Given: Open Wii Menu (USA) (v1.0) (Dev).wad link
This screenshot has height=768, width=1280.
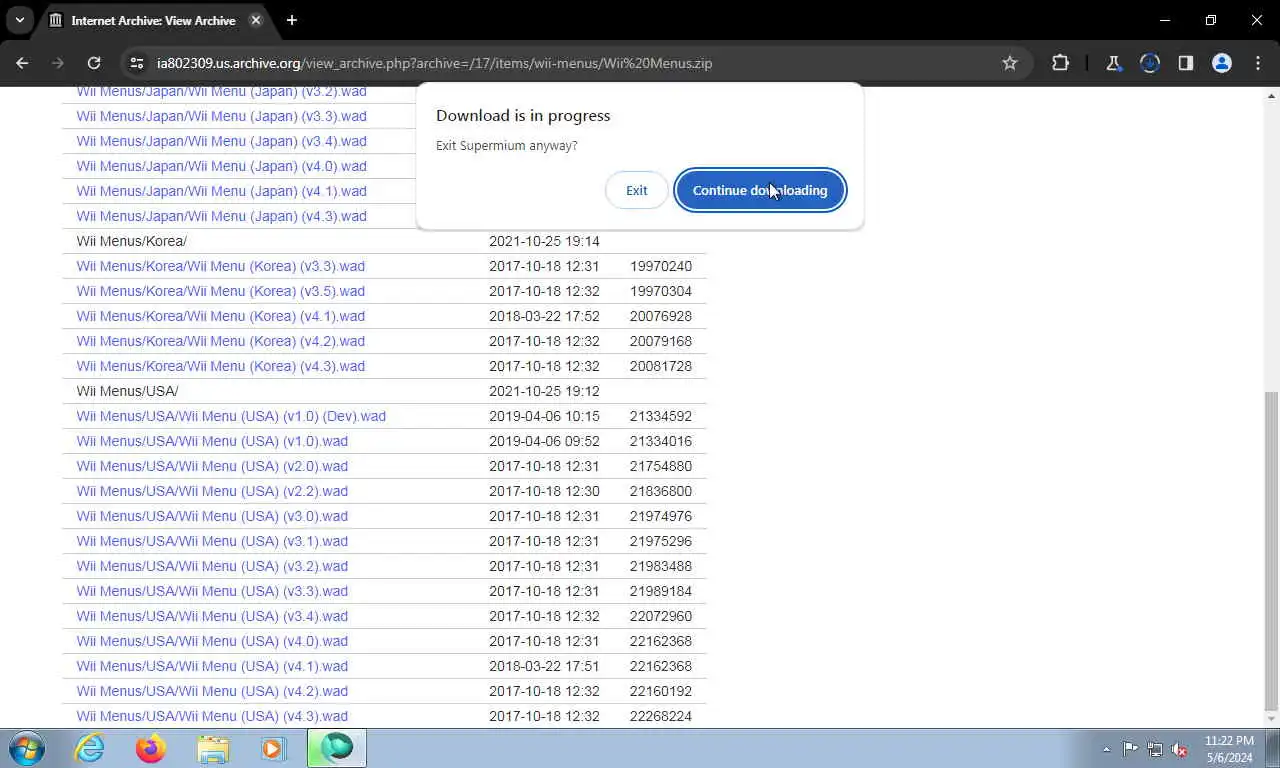Looking at the screenshot, I should tap(231, 416).
